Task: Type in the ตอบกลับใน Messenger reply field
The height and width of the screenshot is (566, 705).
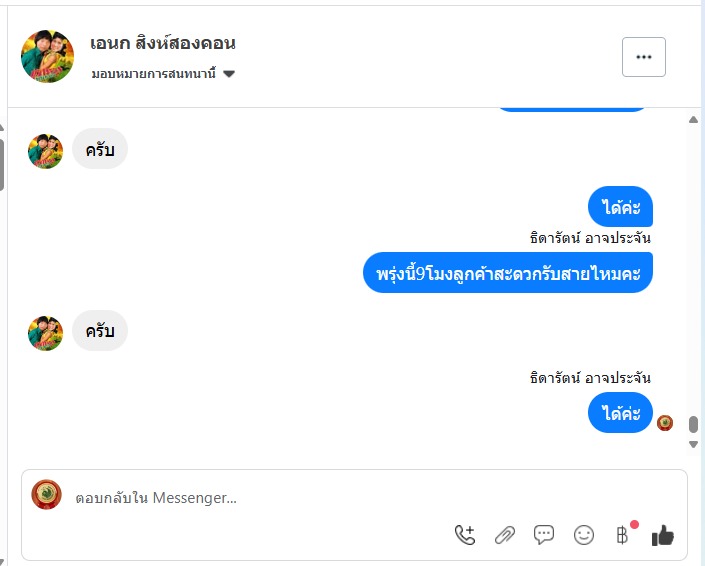Action: pyautogui.click(x=300, y=497)
